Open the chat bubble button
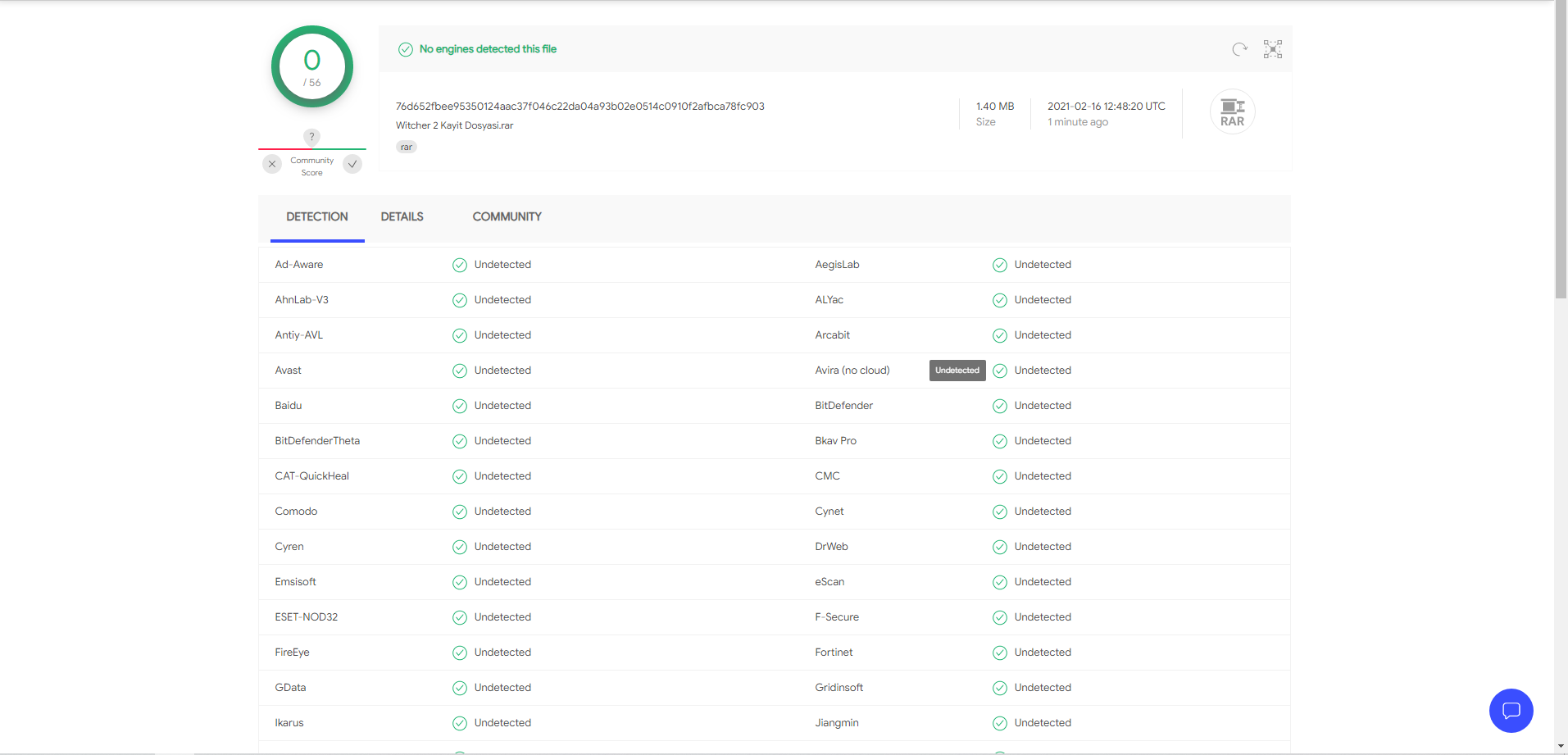The width and height of the screenshot is (1568, 755). 1511,711
